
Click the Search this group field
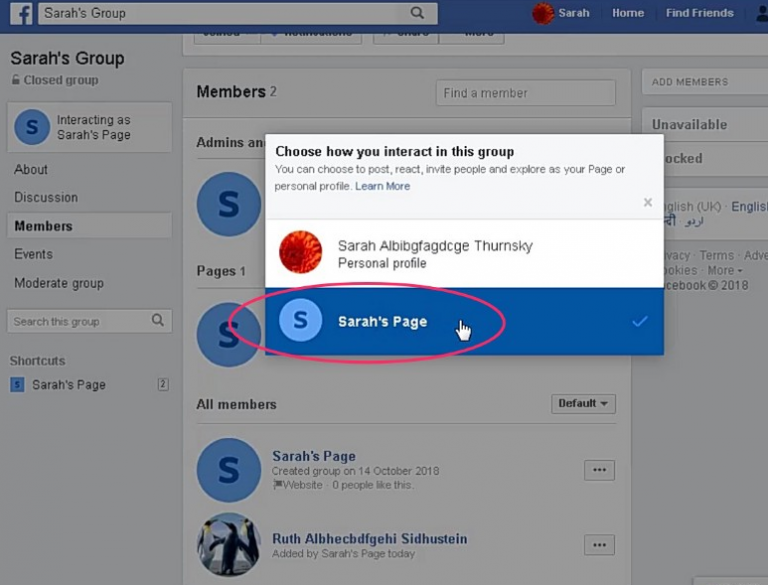[90, 321]
